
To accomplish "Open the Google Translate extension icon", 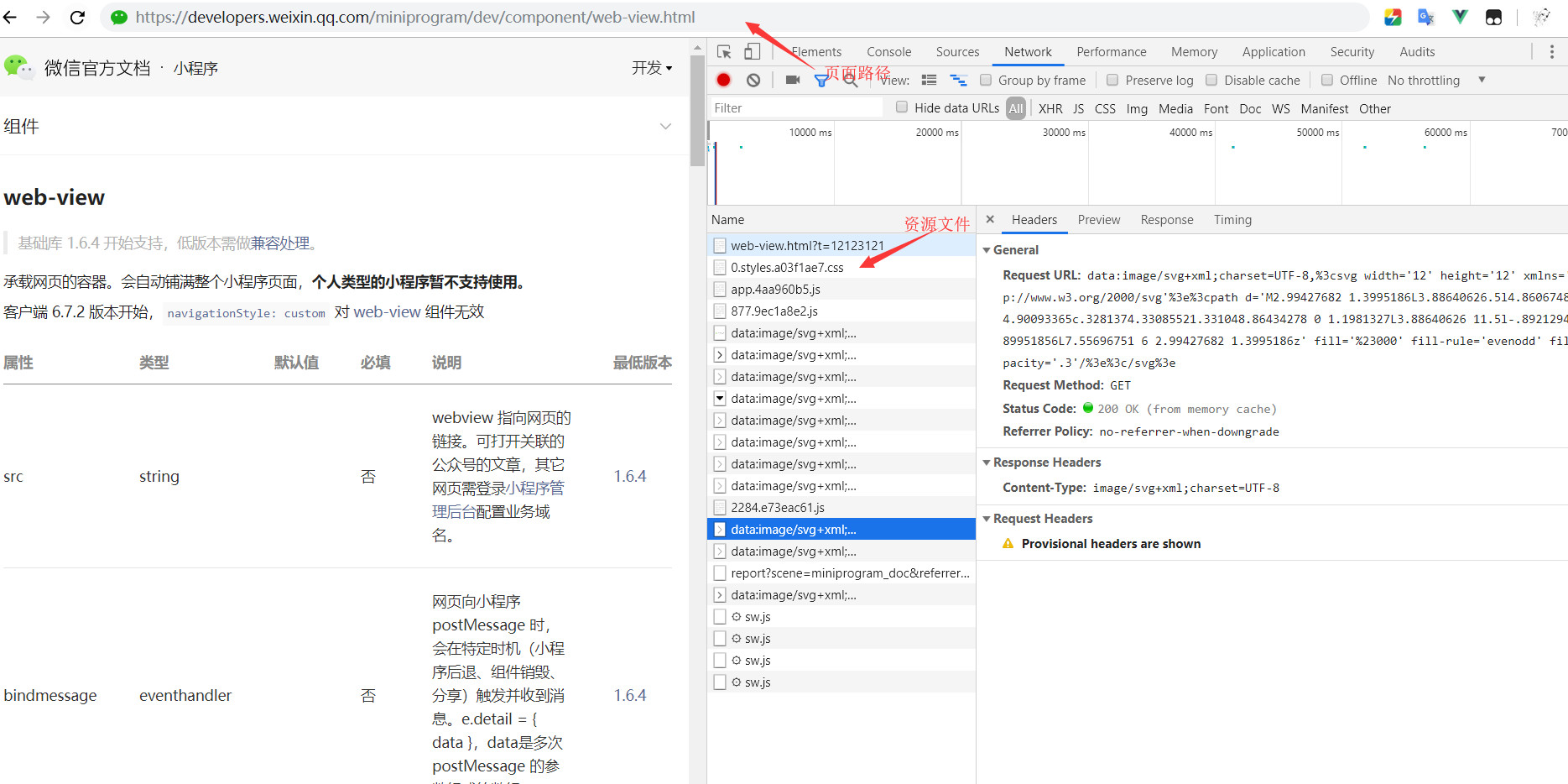I will 1426,17.
